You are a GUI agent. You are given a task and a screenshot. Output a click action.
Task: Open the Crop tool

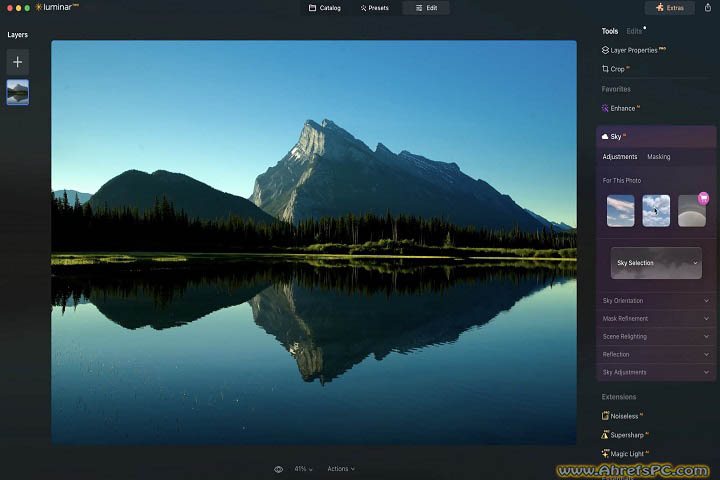(x=615, y=69)
